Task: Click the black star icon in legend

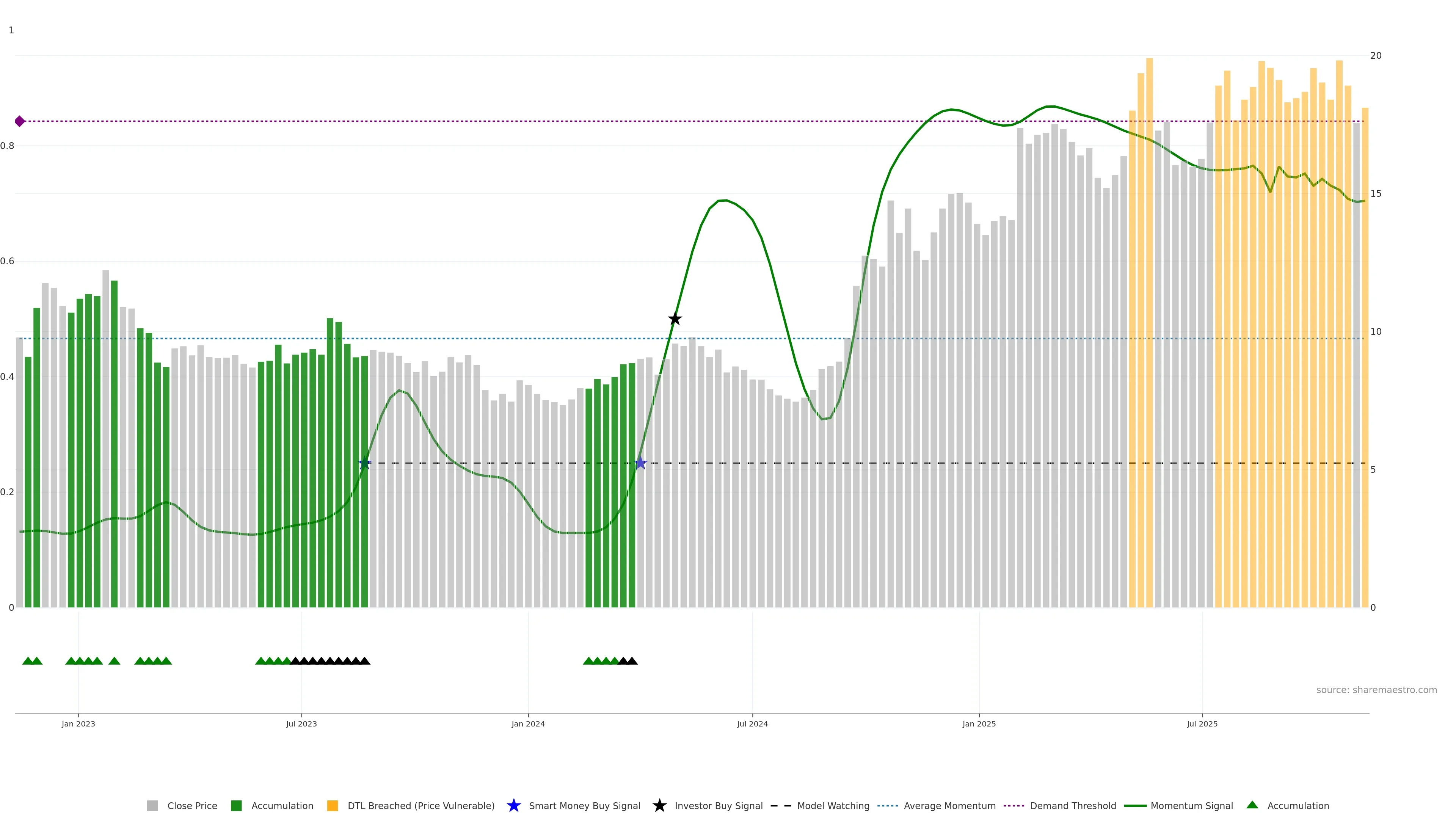Action: point(659,805)
